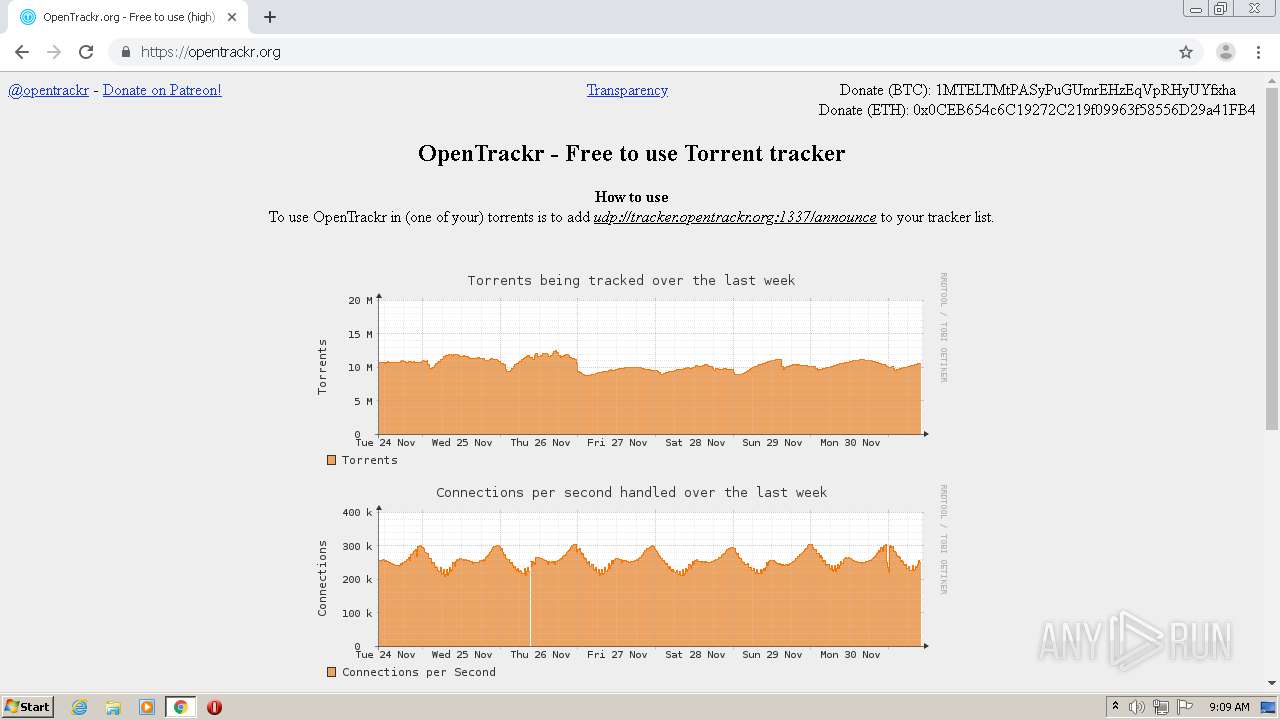Open the Donate on Patreon link
The height and width of the screenshot is (720, 1280).
[x=162, y=90]
